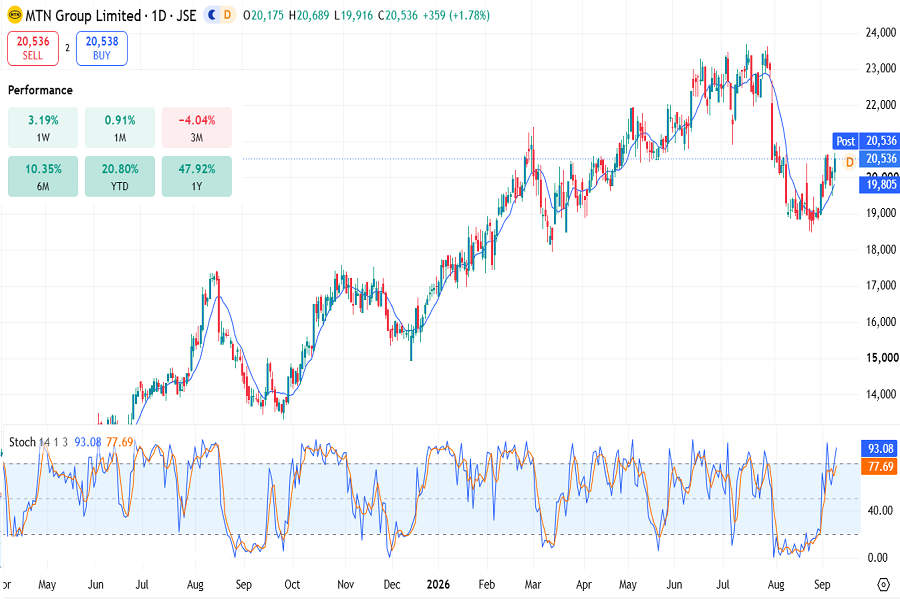
Task: Select the 3M performance tile
Action: [197, 127]
